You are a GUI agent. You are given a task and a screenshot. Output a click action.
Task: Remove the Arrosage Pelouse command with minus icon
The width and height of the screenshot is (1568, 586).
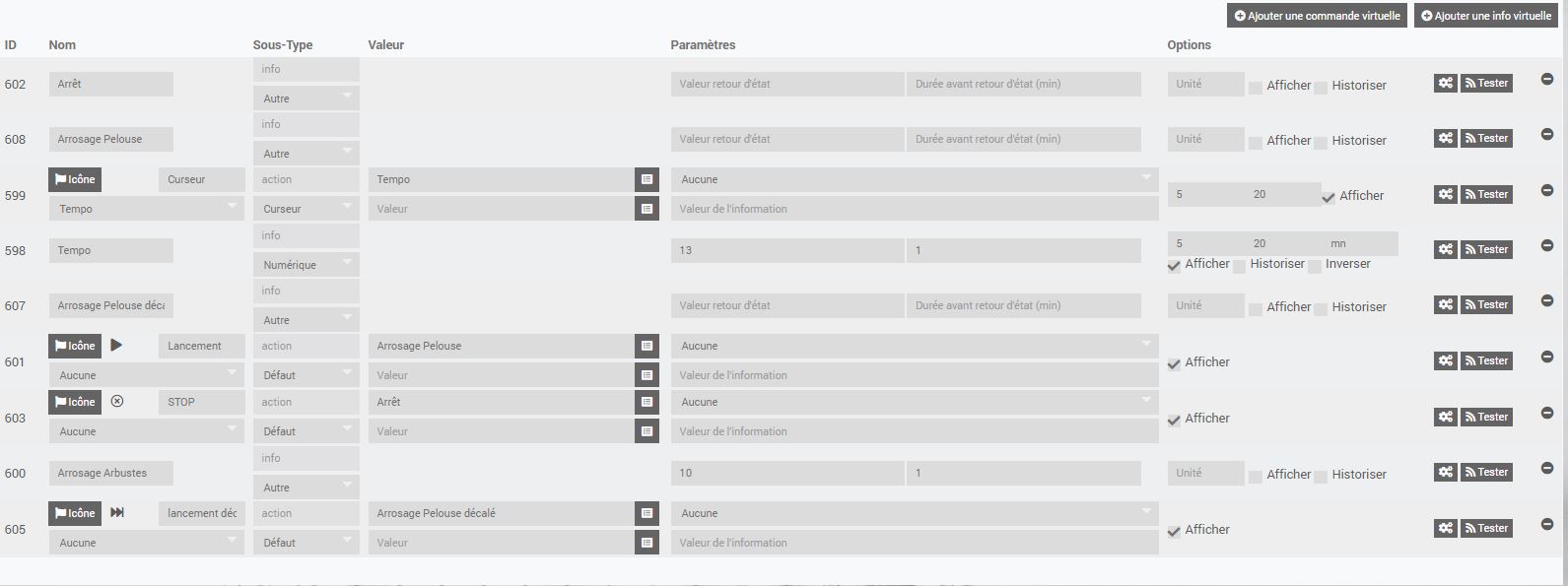[1546, 135]
